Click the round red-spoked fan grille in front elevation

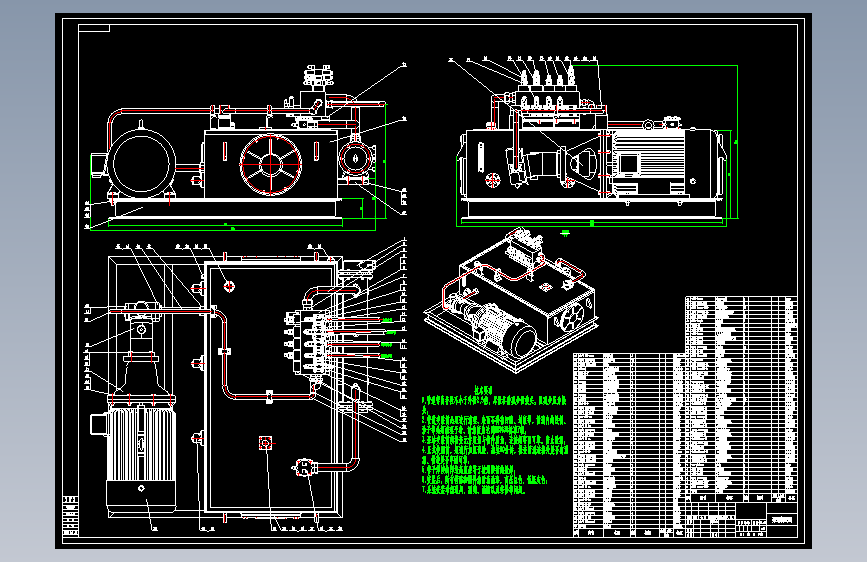coord(271,164)
